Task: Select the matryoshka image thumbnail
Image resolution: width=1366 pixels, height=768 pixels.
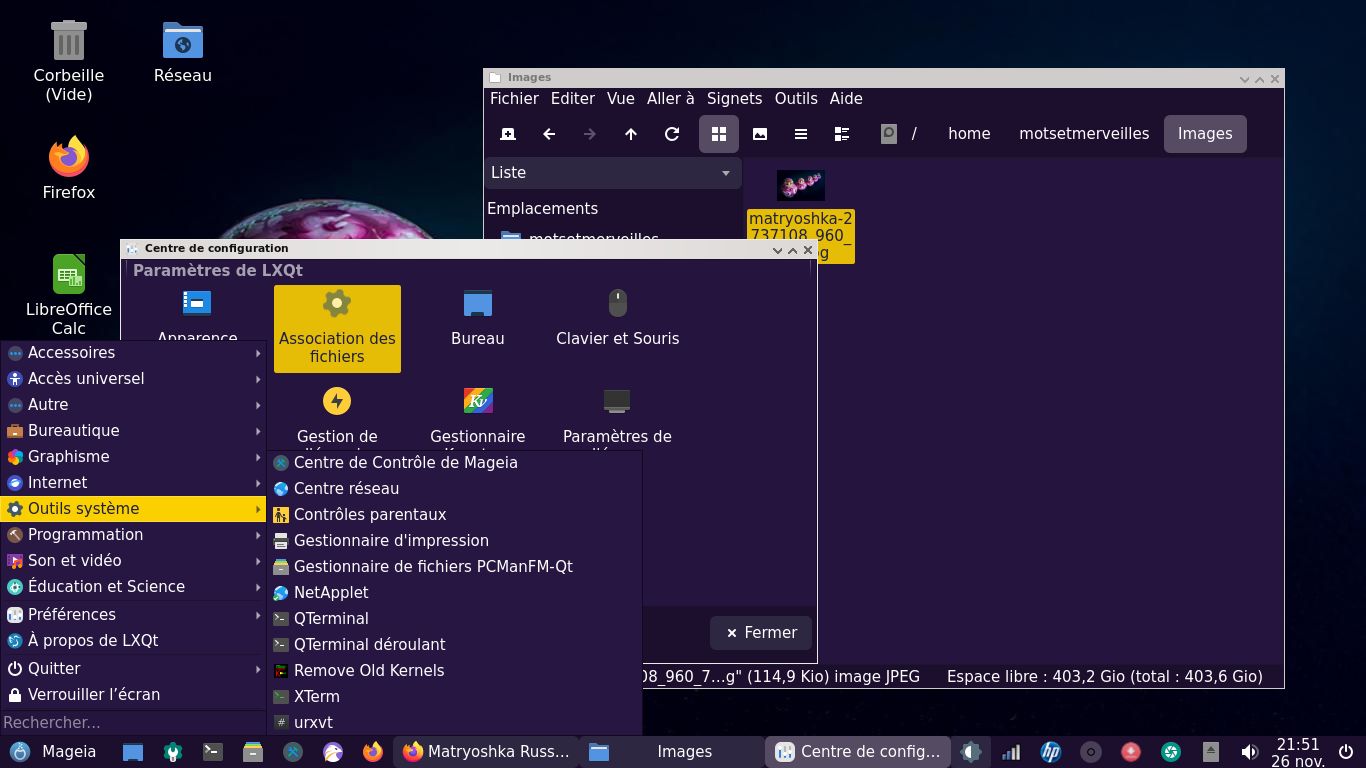Action: (799, 185)
